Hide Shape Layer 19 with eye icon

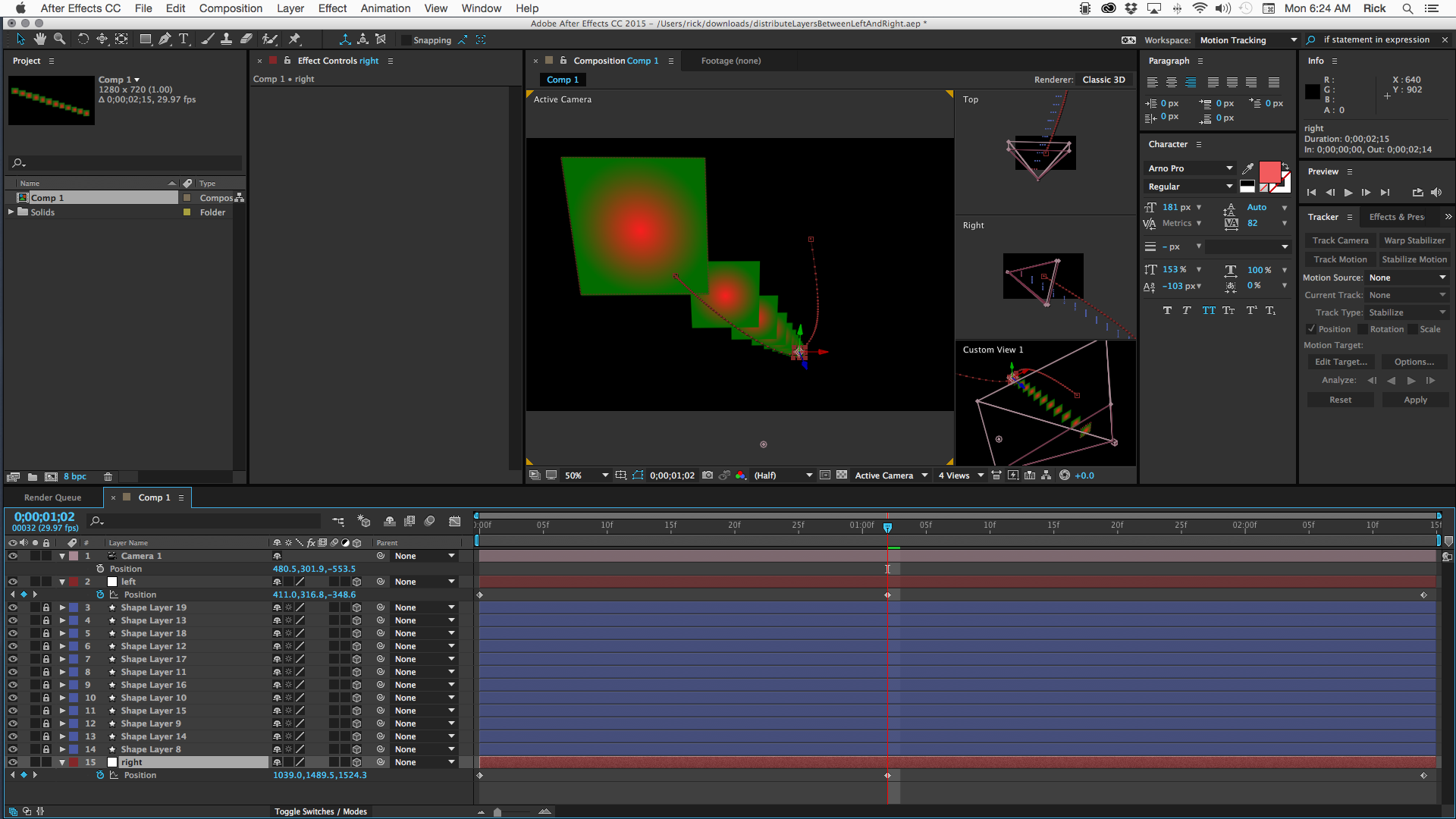pyautogui.click(x=12, y=607)
